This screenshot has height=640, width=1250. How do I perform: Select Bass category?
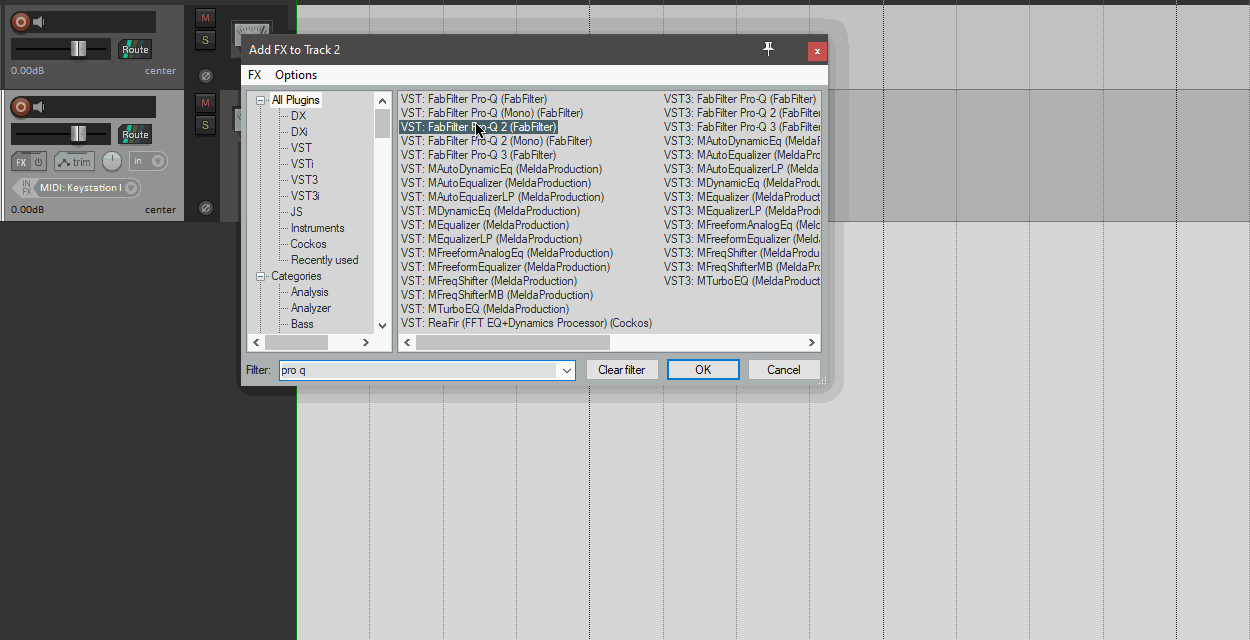302,324
